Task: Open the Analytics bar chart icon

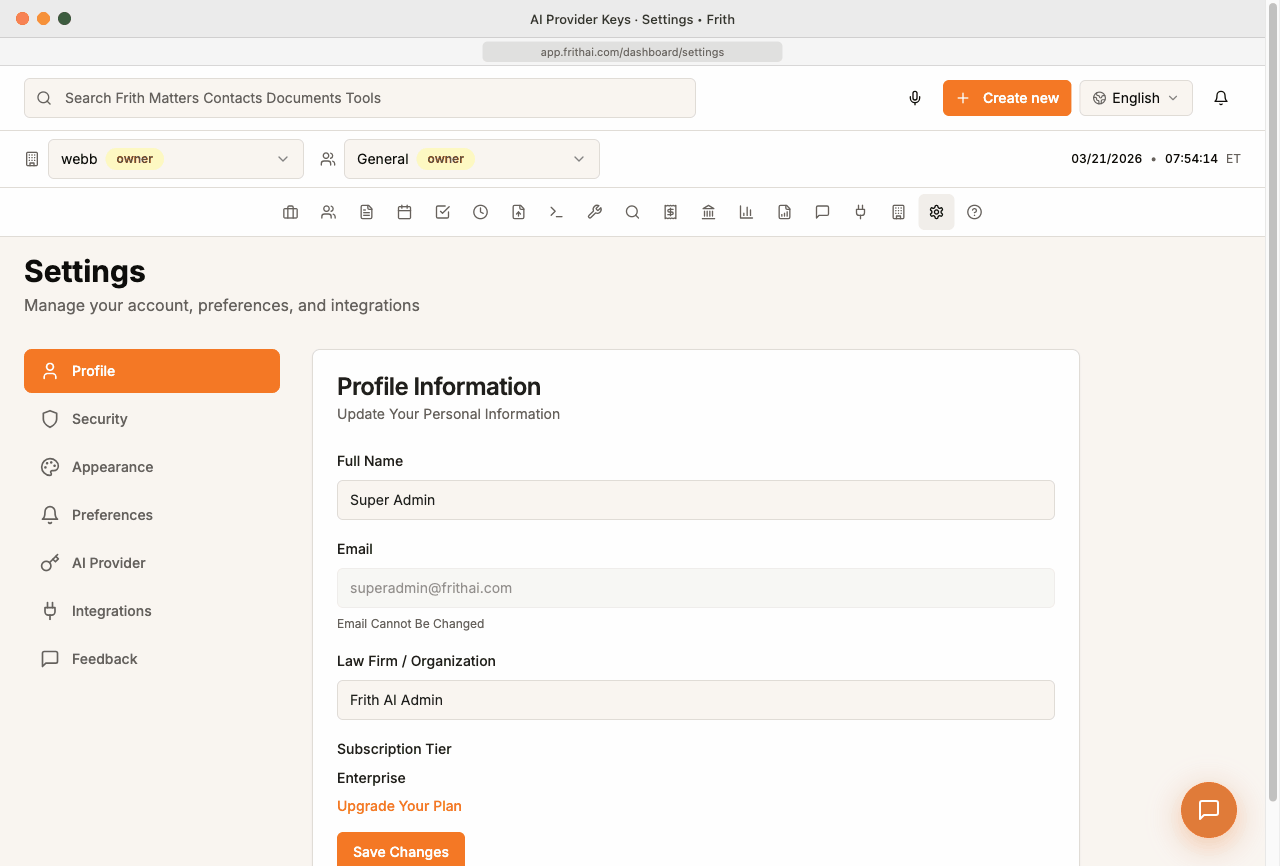Action: (x=746, y=212)
